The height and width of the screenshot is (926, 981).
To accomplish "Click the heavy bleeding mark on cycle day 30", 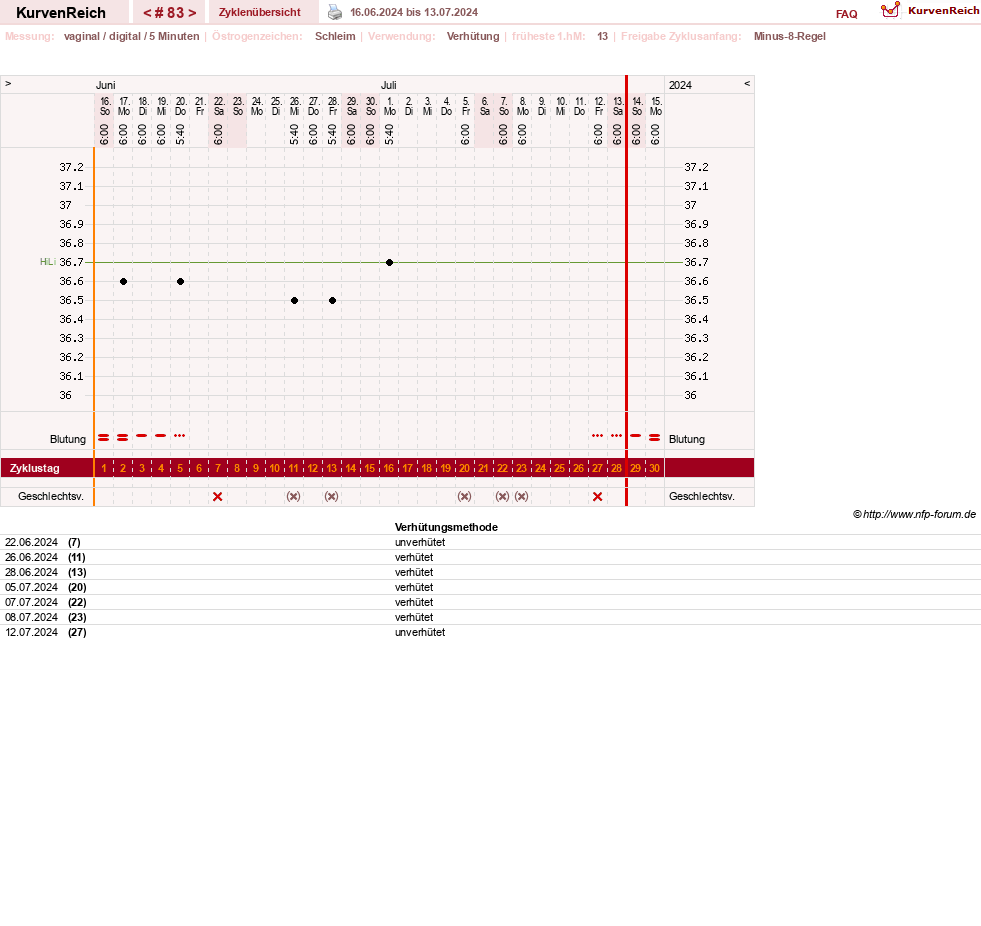I will (654, 437).
